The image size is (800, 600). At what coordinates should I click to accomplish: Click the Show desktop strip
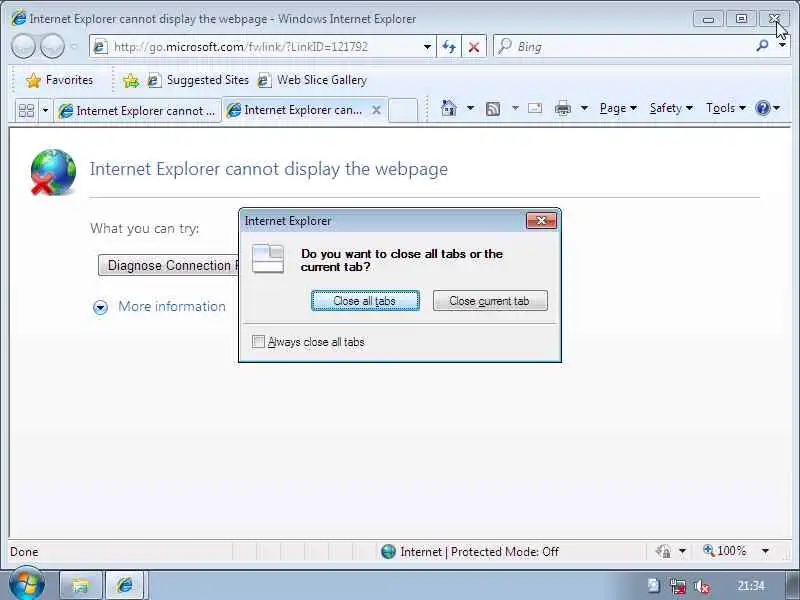point(794,585)
